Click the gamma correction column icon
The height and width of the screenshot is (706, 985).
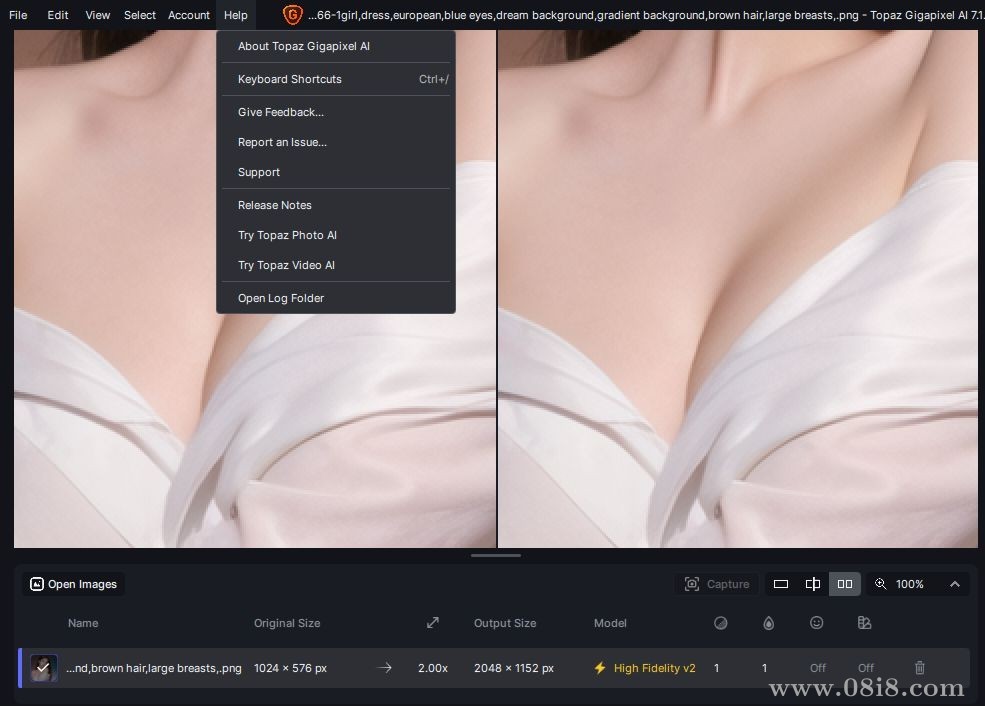tap(864, 623)
